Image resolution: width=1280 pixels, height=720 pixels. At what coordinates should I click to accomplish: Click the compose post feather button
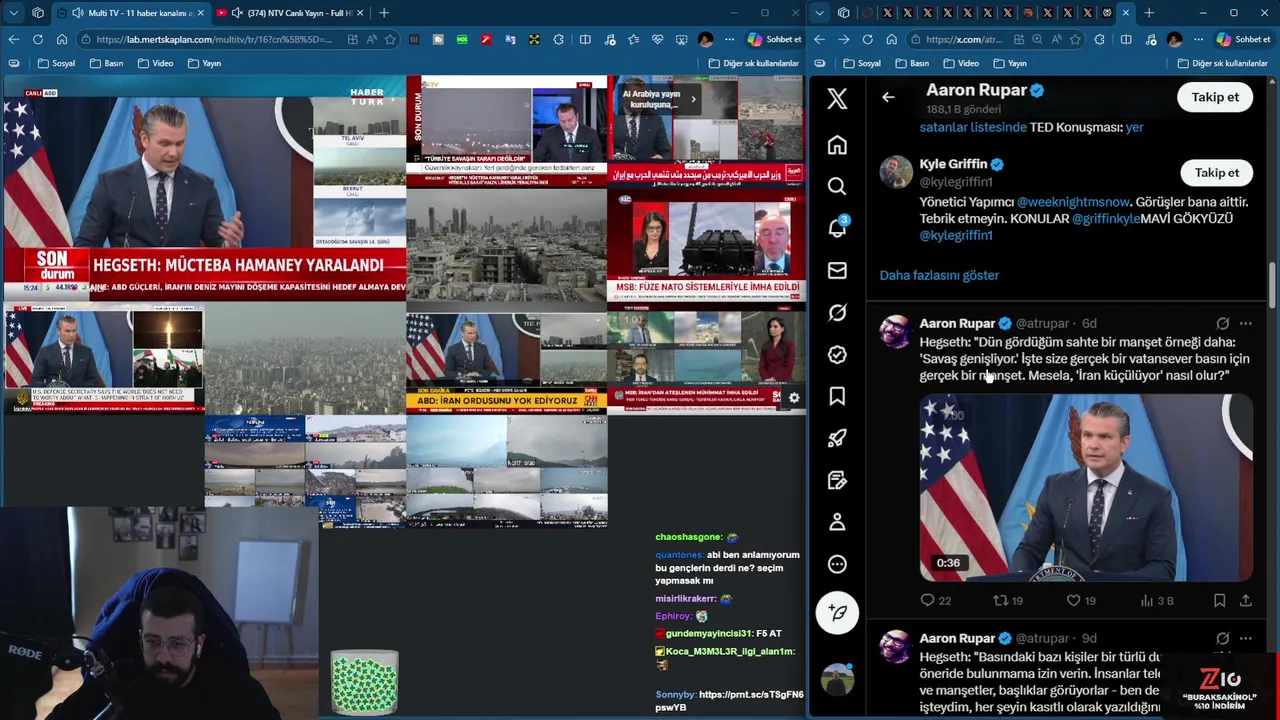[x=837, y=612]
